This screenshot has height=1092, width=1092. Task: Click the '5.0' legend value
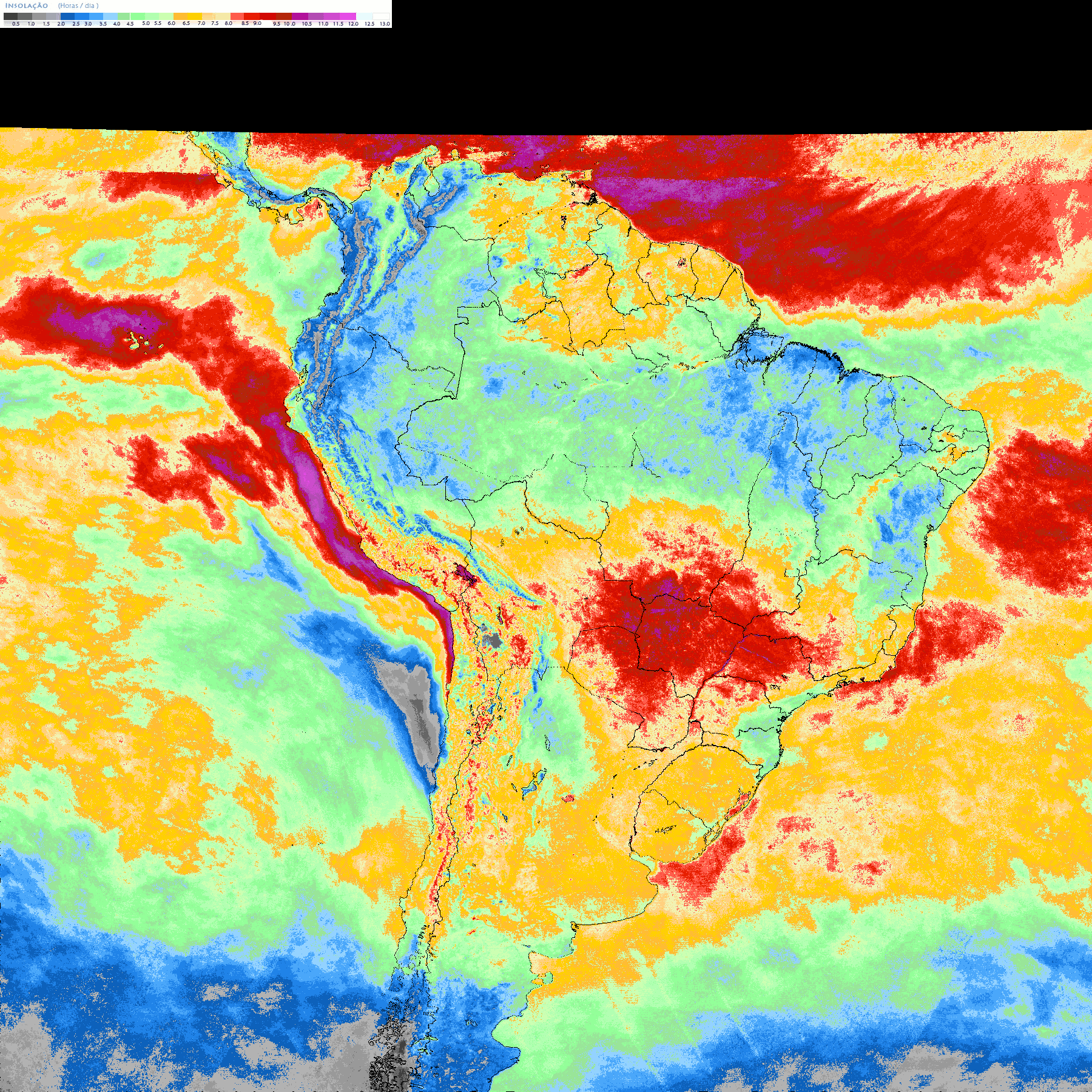click(146, 23)
